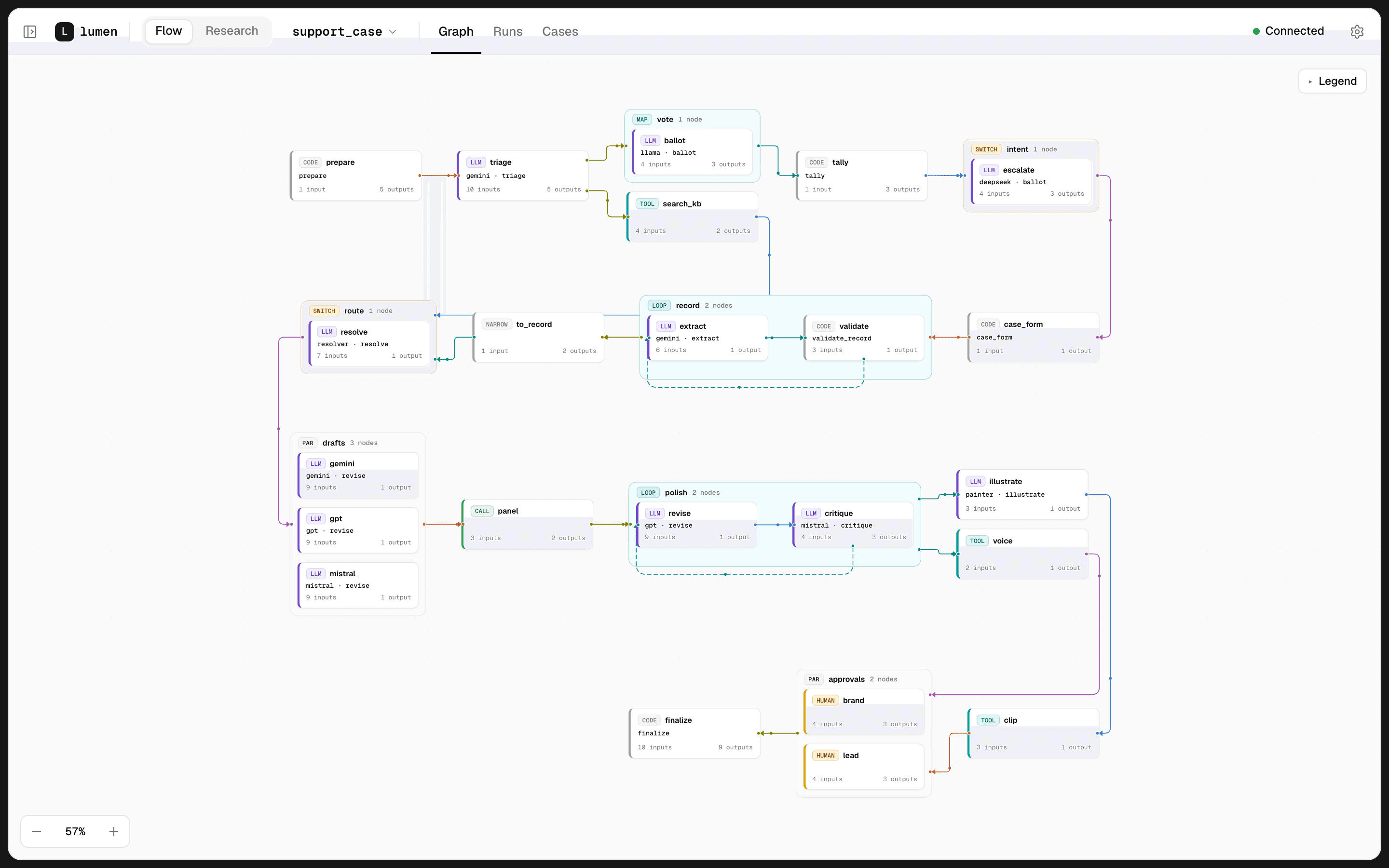
Task: Click the green Connected status dot
Action: click(1256, 31)
